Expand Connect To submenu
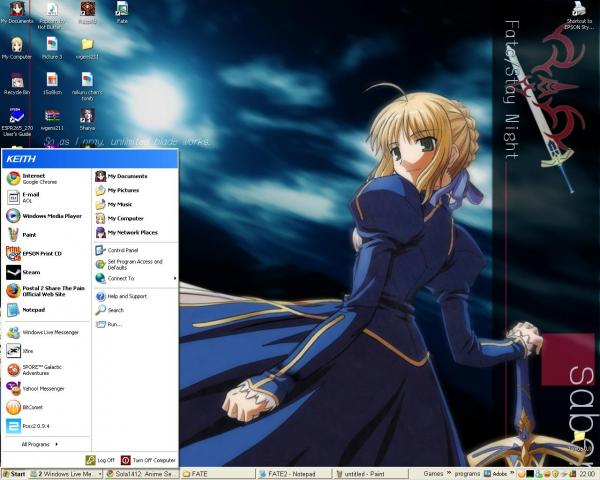 (x=135, y=278)
